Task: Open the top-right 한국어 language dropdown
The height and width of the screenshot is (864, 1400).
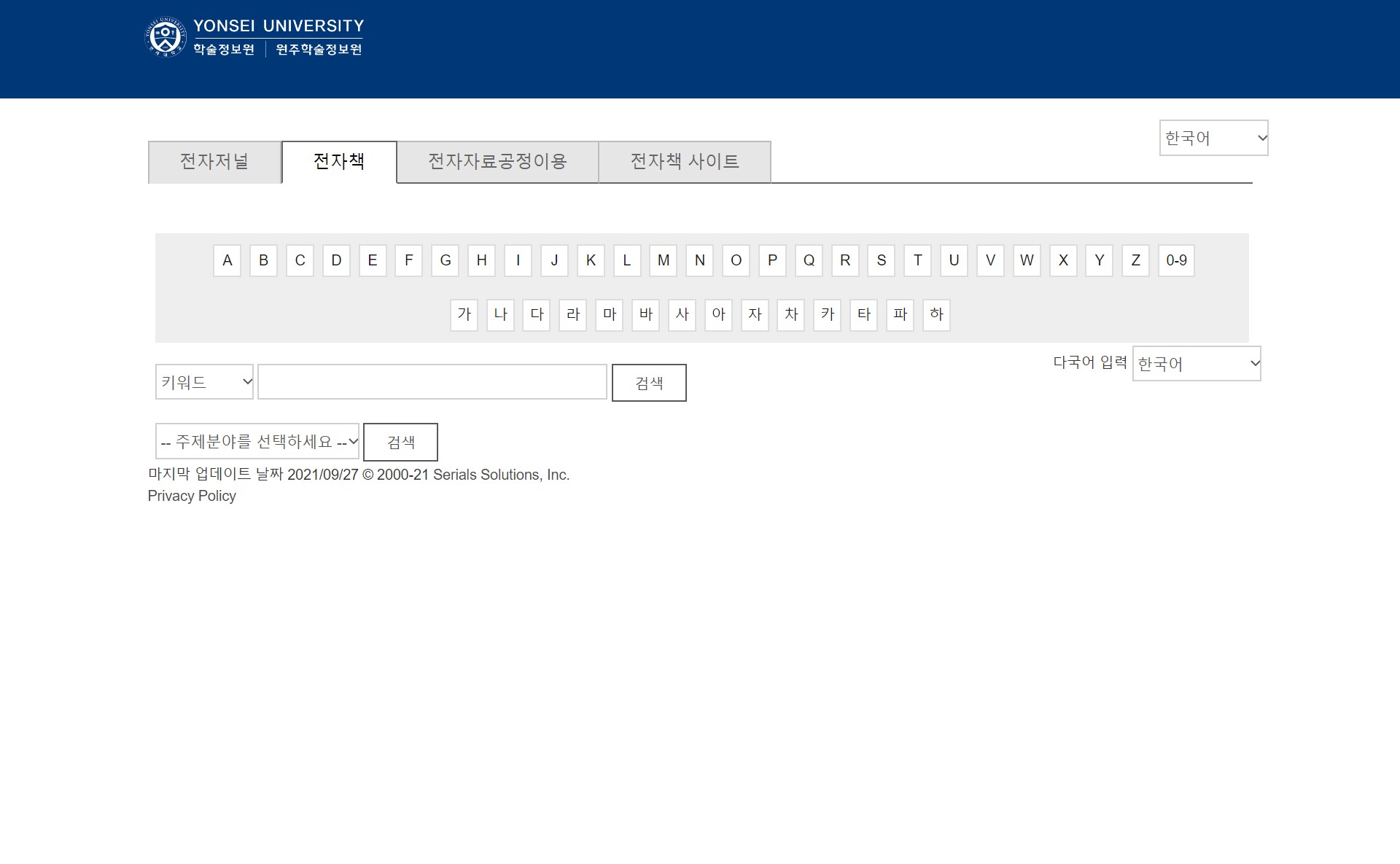Action: pos(1213,138)
